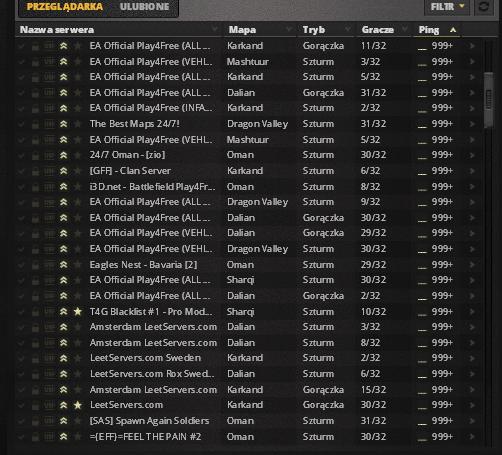Expand arrow on Karkand Gorączka 11/32 row
The height and width of the screenshot is (455, 502).
[x=472, y=46]
